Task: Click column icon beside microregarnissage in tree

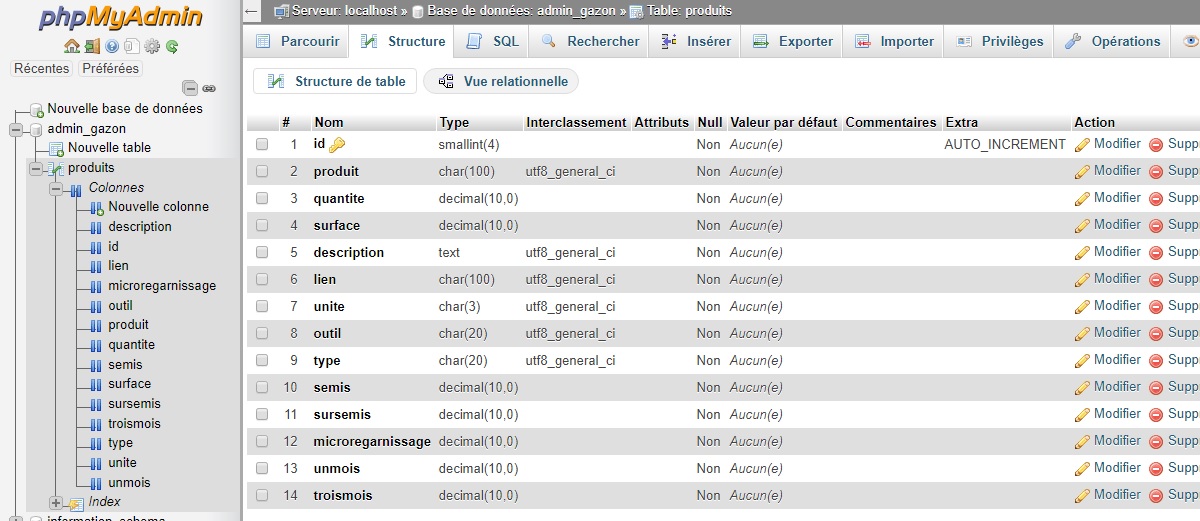Action: click(97, 286)
